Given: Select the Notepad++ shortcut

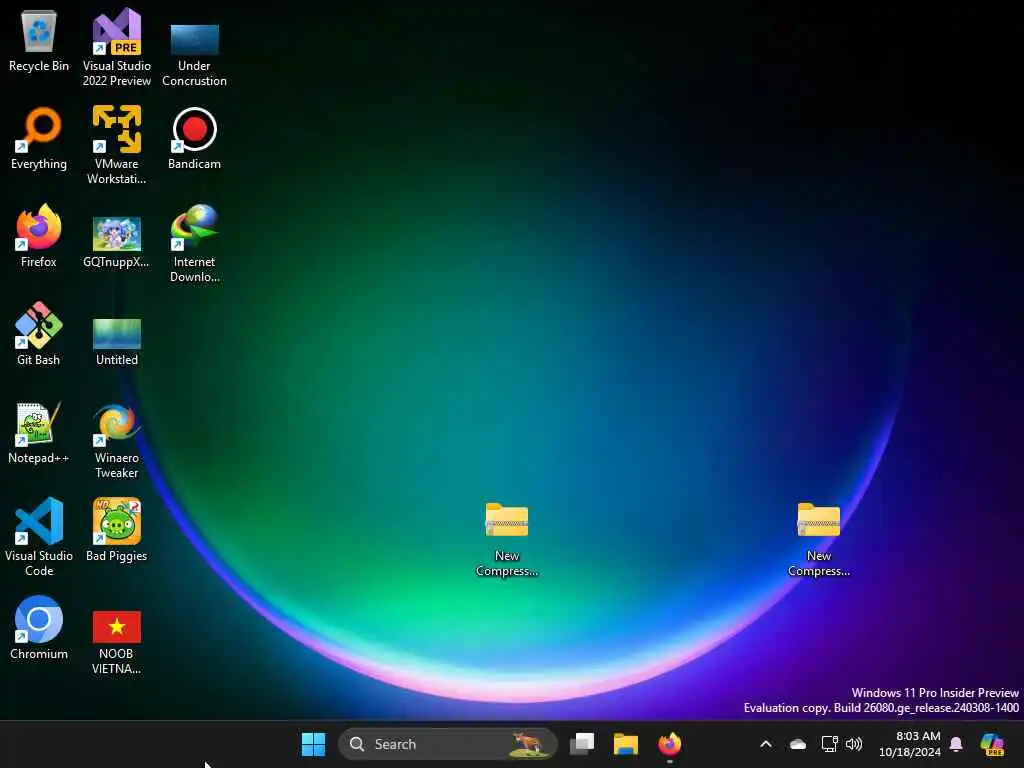Looking at the screenshot, I should [x=39, y=432].
